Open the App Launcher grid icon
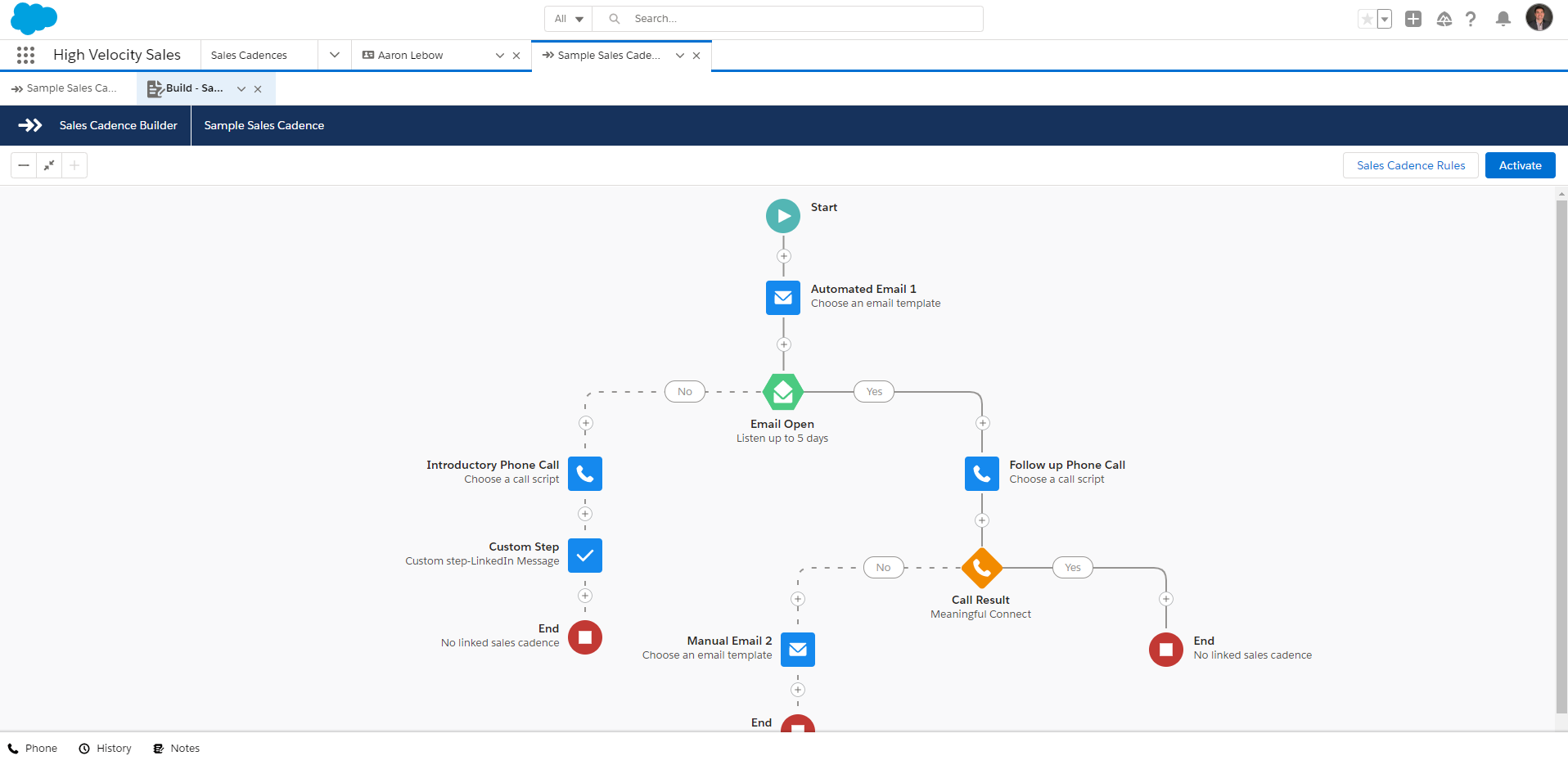Image resolution: width=1568 pixels, height=765 pixels. (x=25, y=55)
